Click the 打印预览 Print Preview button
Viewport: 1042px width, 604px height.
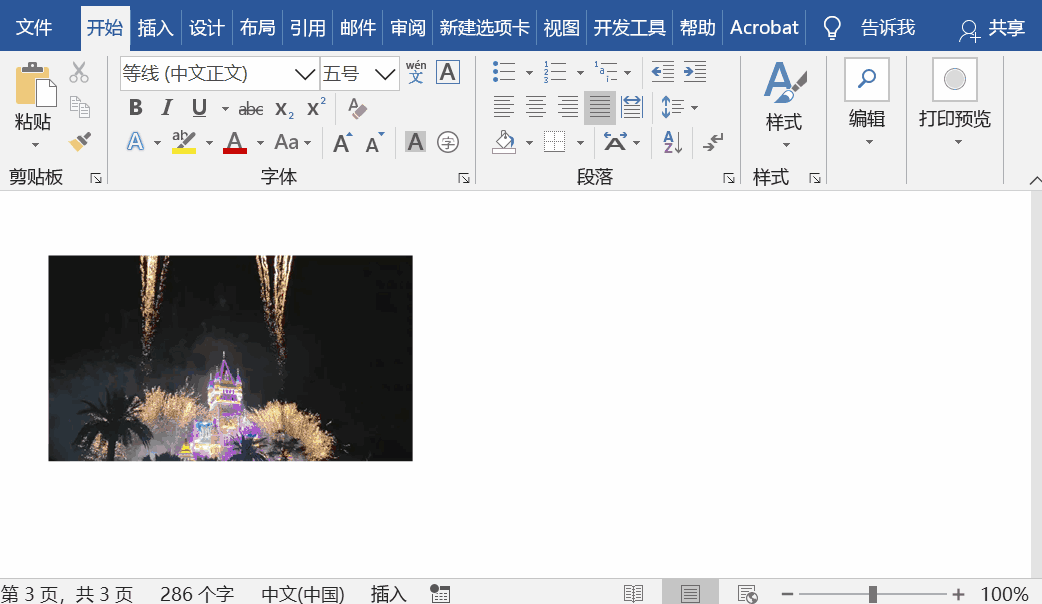click(x=955, y=102)
